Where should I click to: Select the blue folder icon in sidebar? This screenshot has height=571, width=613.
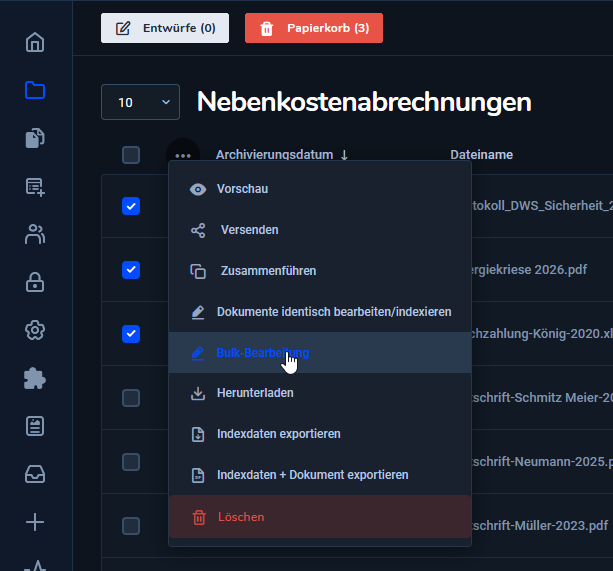pyautogui.click(x=35, y=90)
